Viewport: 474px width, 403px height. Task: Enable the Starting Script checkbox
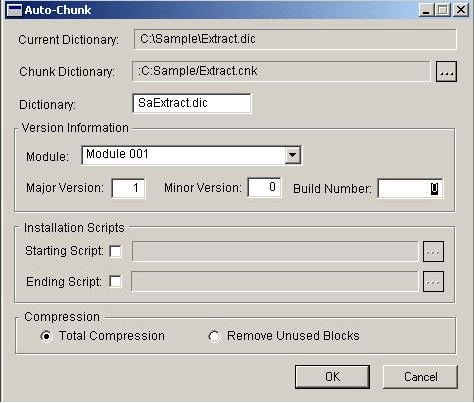(x=115, y=251)
